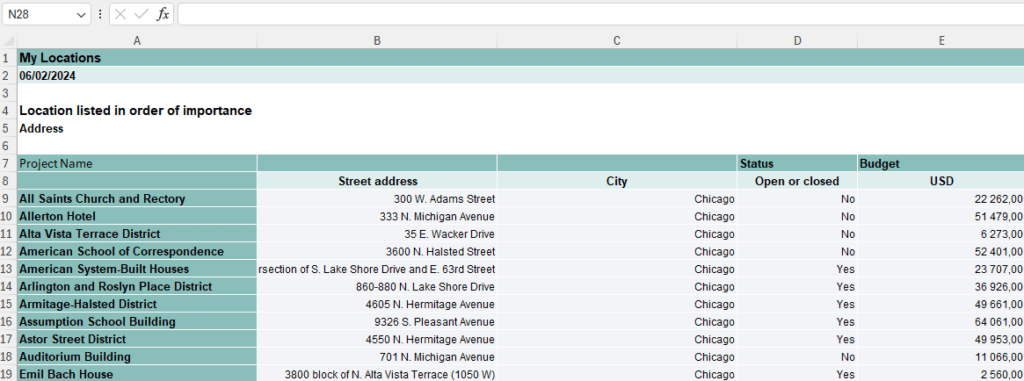This screenshot has height=381, width=1024.
Task: Click the 'Status' header cell
Action: point(797,163)
